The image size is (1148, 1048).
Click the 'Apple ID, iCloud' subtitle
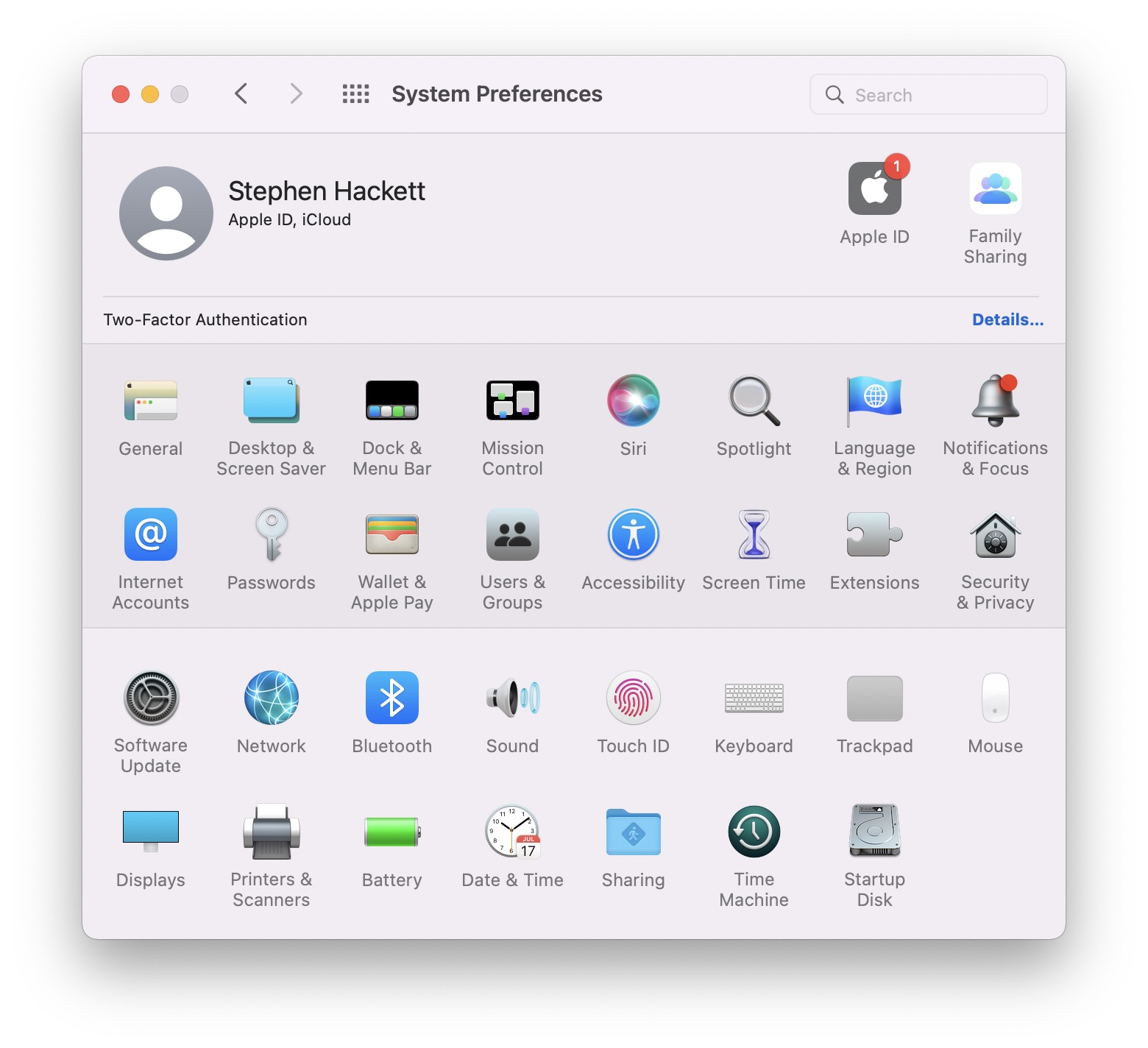pos(290,220)
